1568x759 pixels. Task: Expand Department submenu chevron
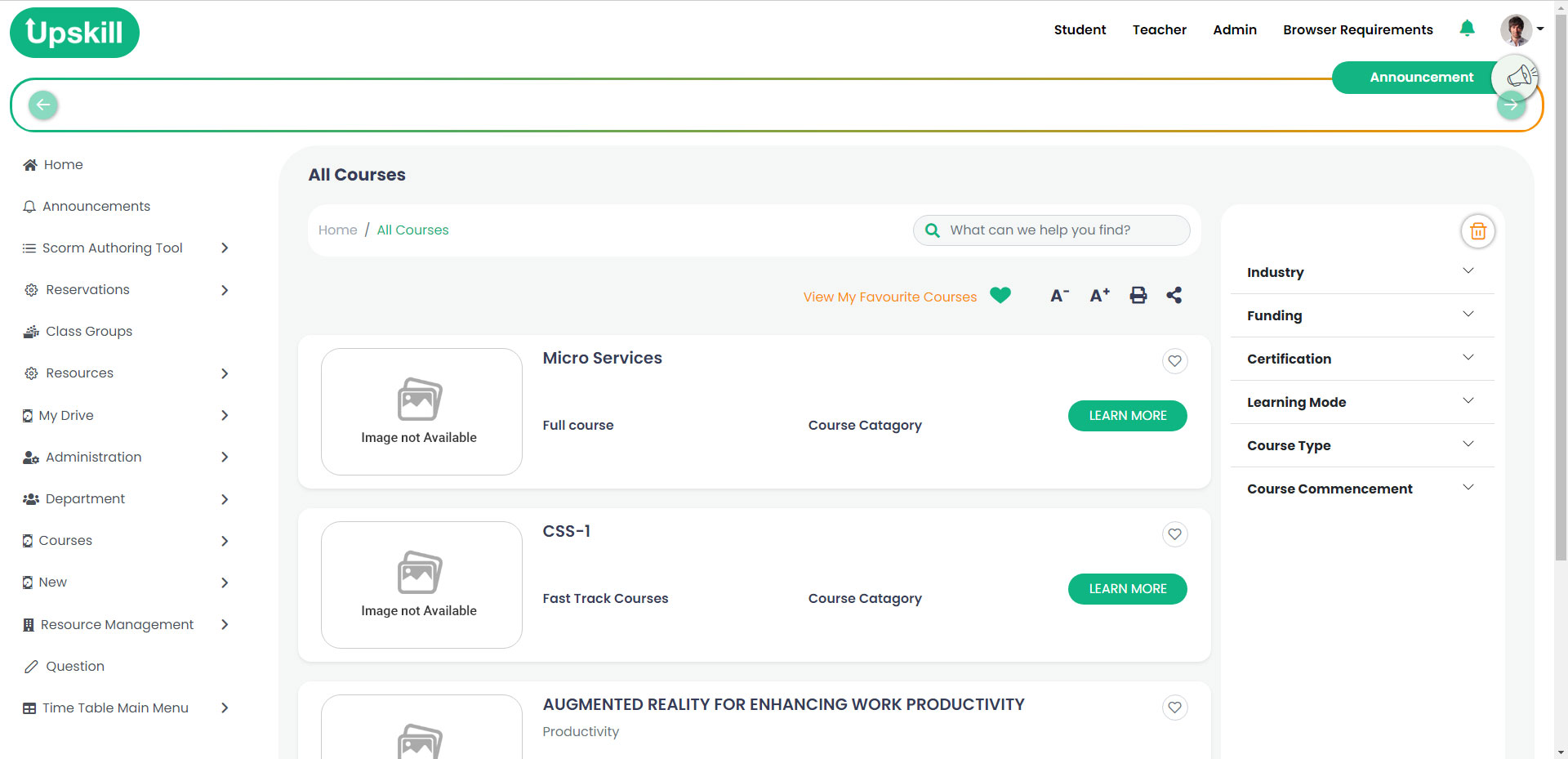[x=225, y=499]
